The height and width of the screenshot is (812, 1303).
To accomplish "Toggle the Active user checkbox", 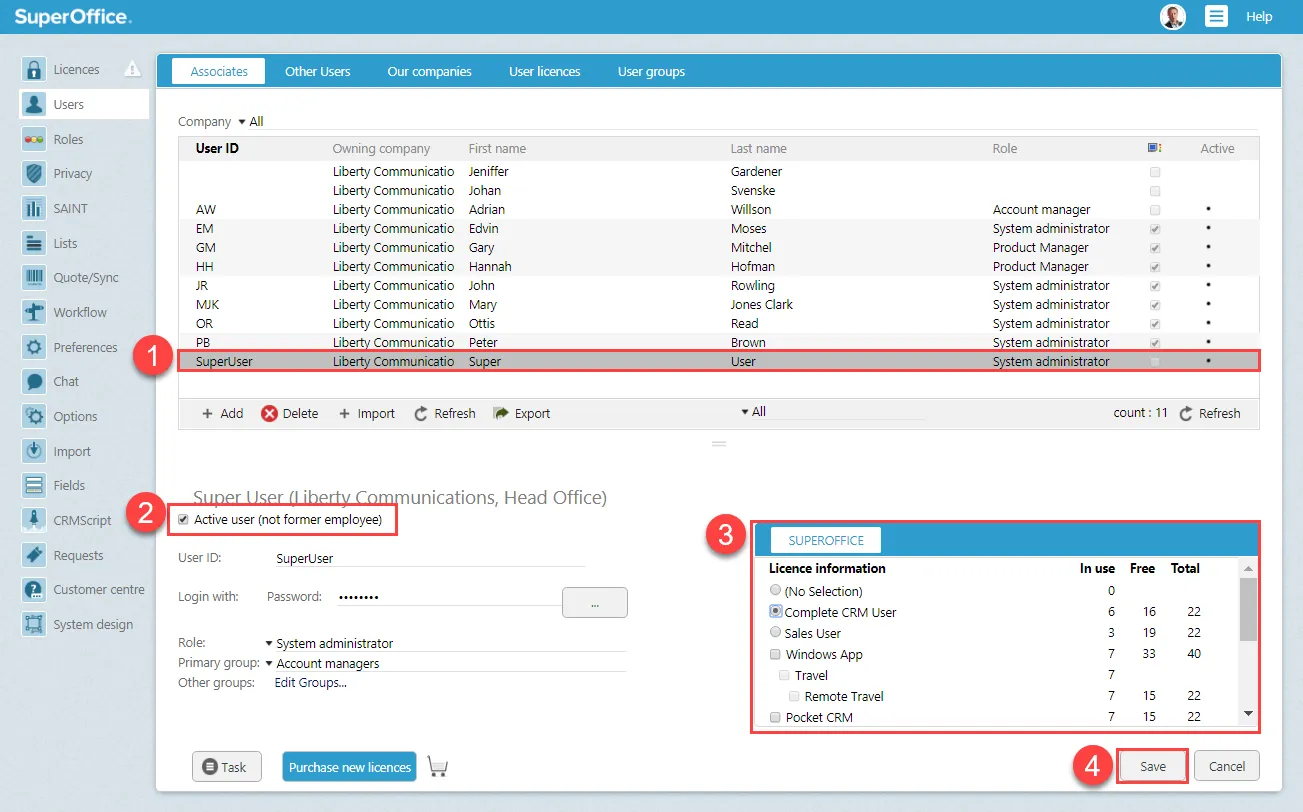I will pos(183,520).
